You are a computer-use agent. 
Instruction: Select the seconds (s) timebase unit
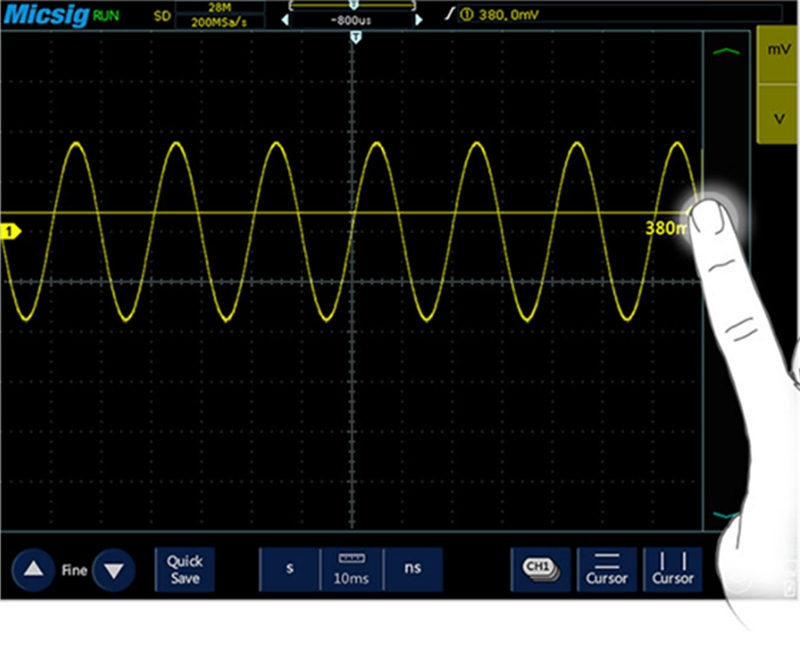coord(290,569)
